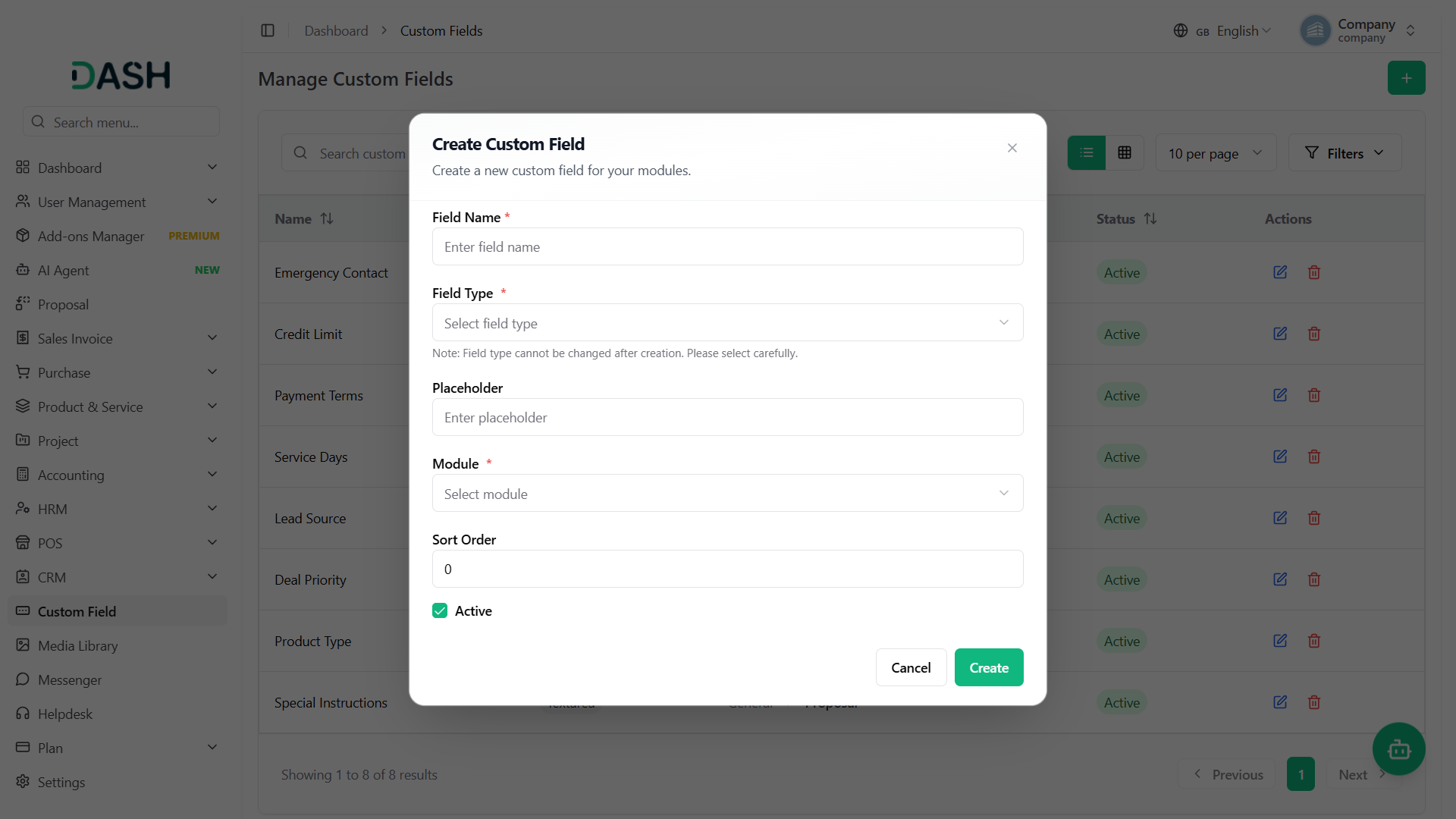Open Settings in the sidebar
The width and height of the screenshot is (1456, 819).
click(117, 782)
